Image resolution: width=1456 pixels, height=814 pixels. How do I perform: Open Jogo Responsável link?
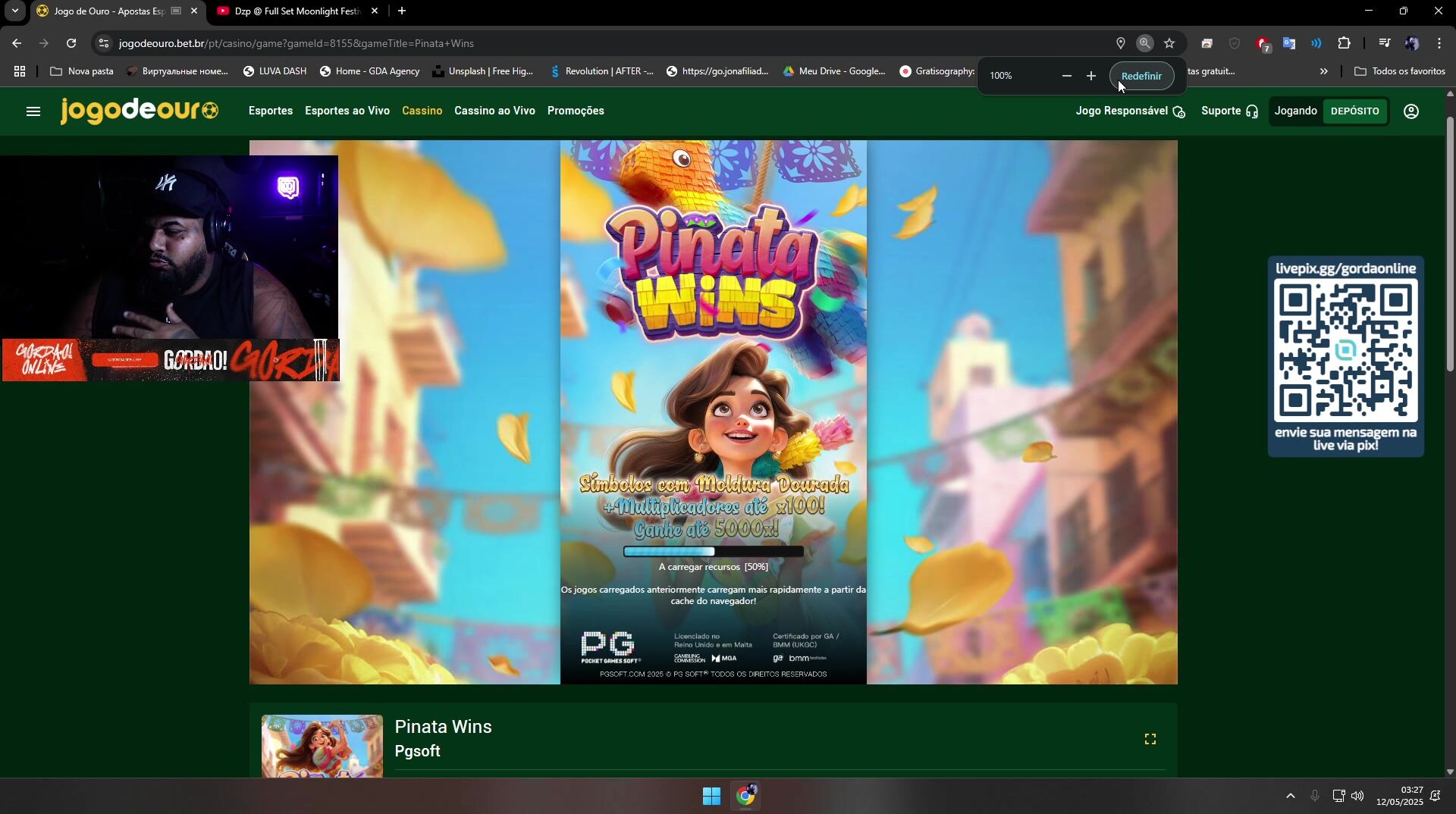pos(1130,111)
